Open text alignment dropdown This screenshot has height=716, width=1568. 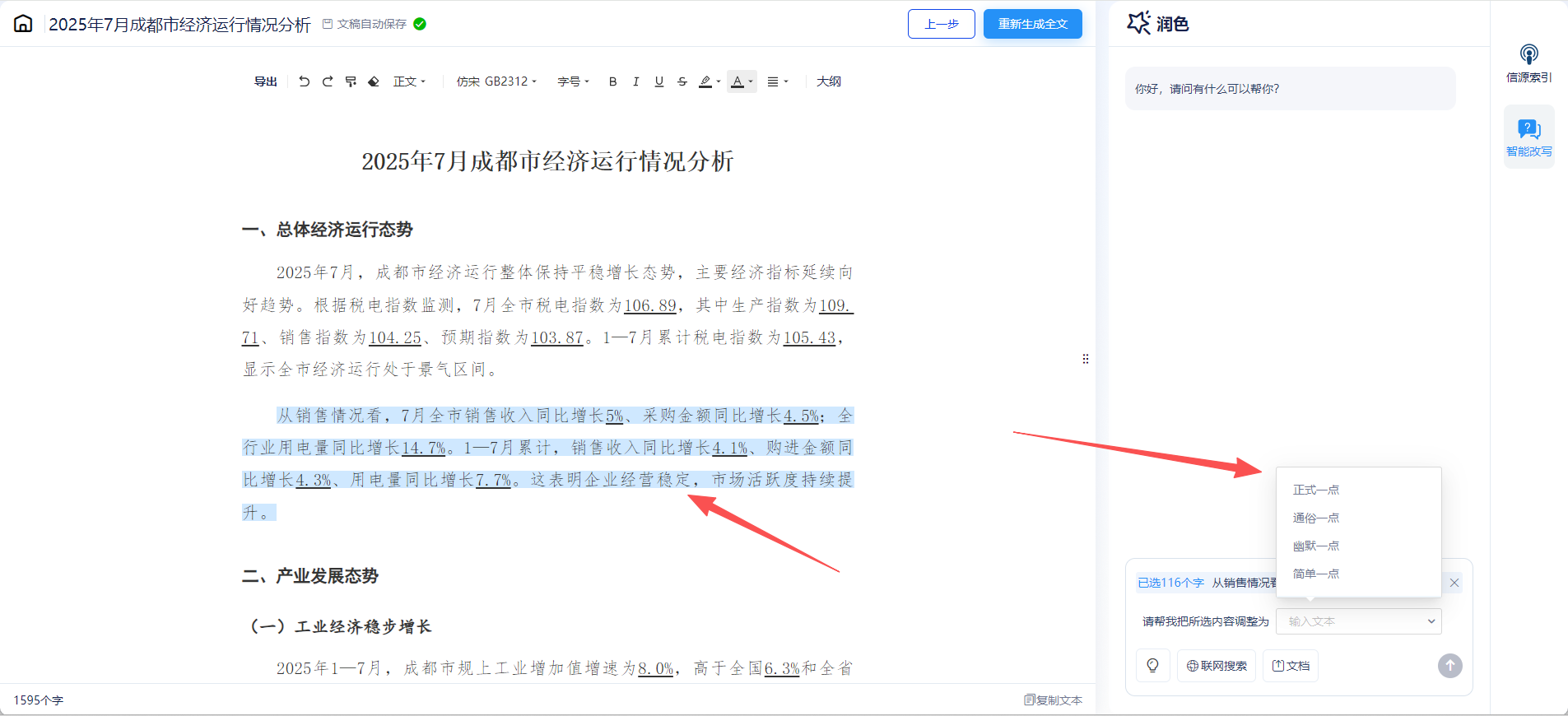(777, 81)
